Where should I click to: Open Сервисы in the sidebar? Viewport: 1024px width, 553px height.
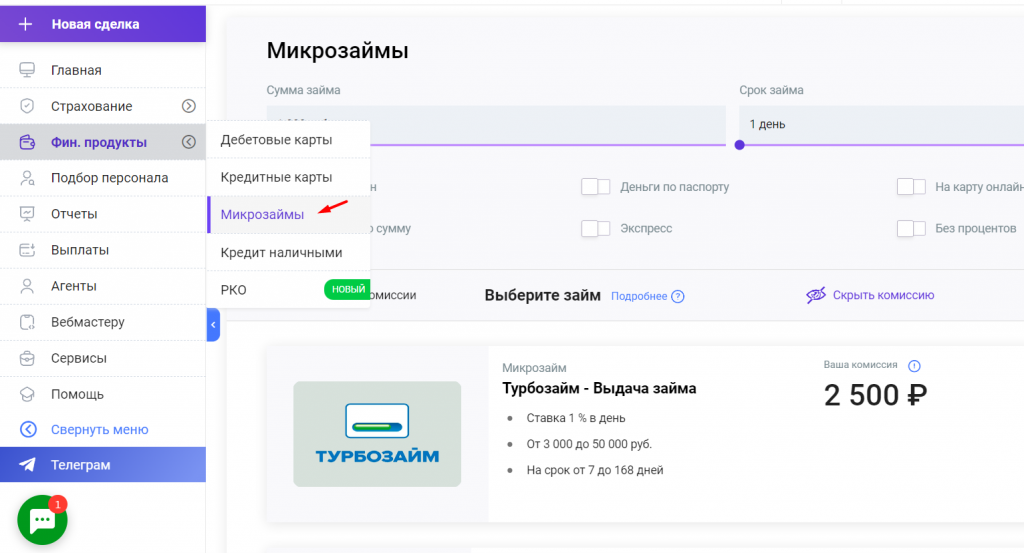[x=103, y=358]
